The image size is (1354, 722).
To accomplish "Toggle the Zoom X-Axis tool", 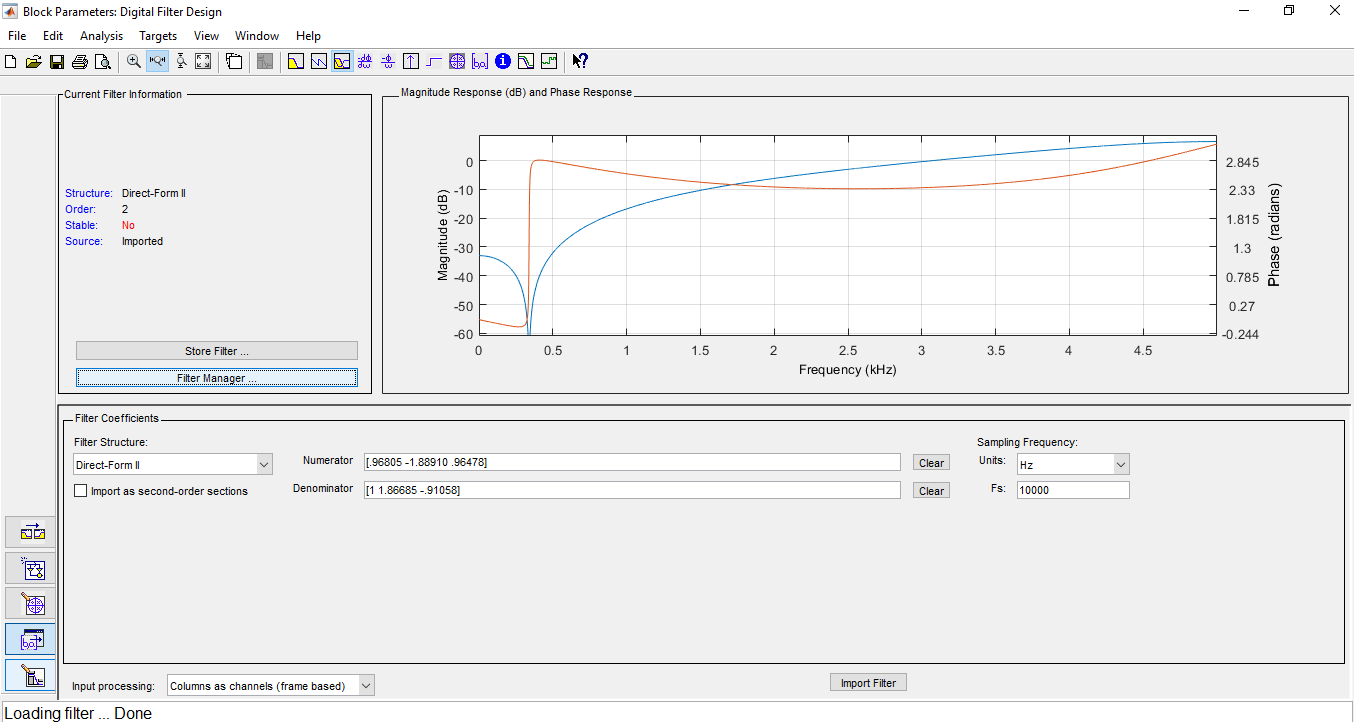I will tap(157, 61).
